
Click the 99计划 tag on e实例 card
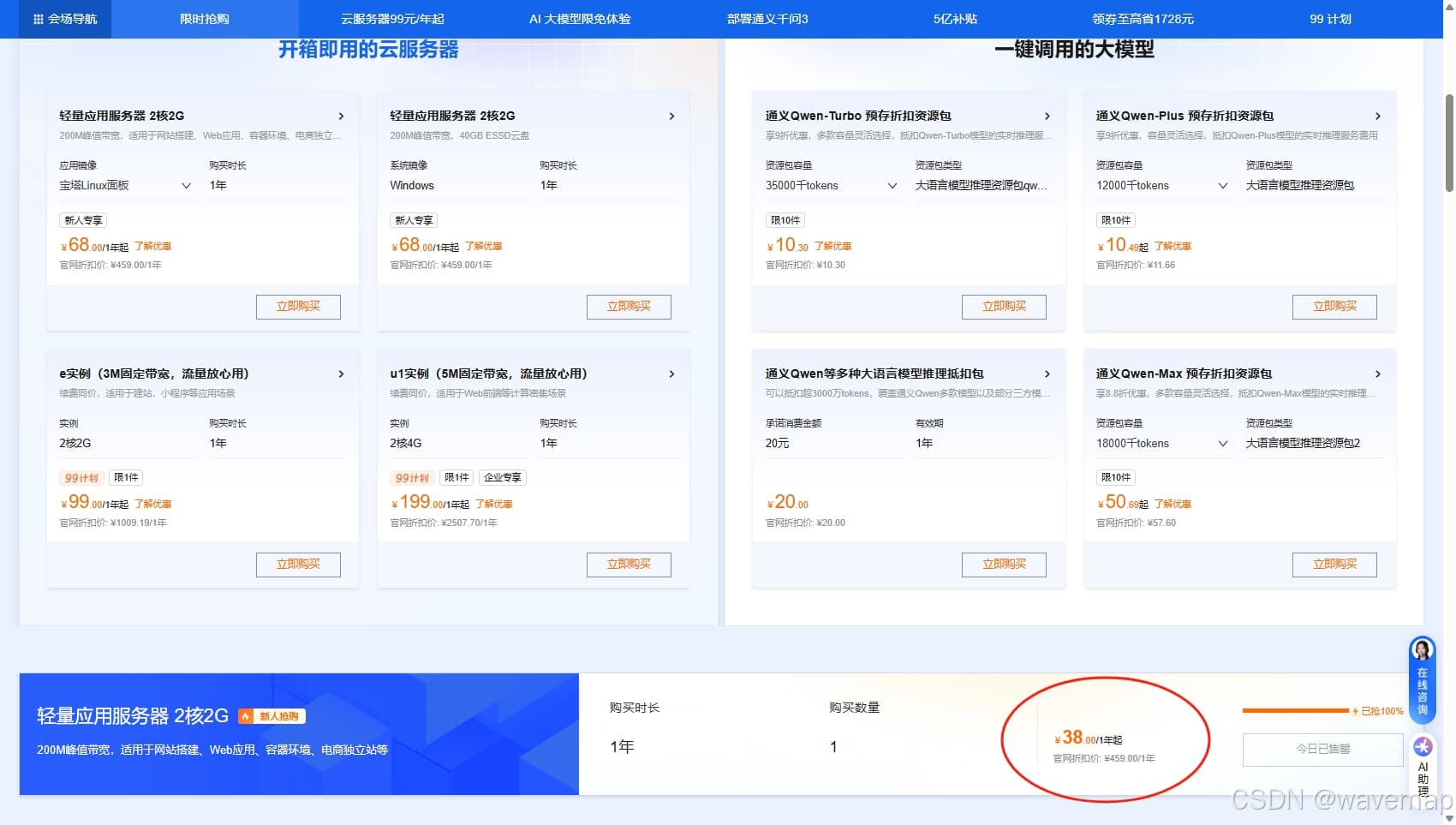(82, 478)
